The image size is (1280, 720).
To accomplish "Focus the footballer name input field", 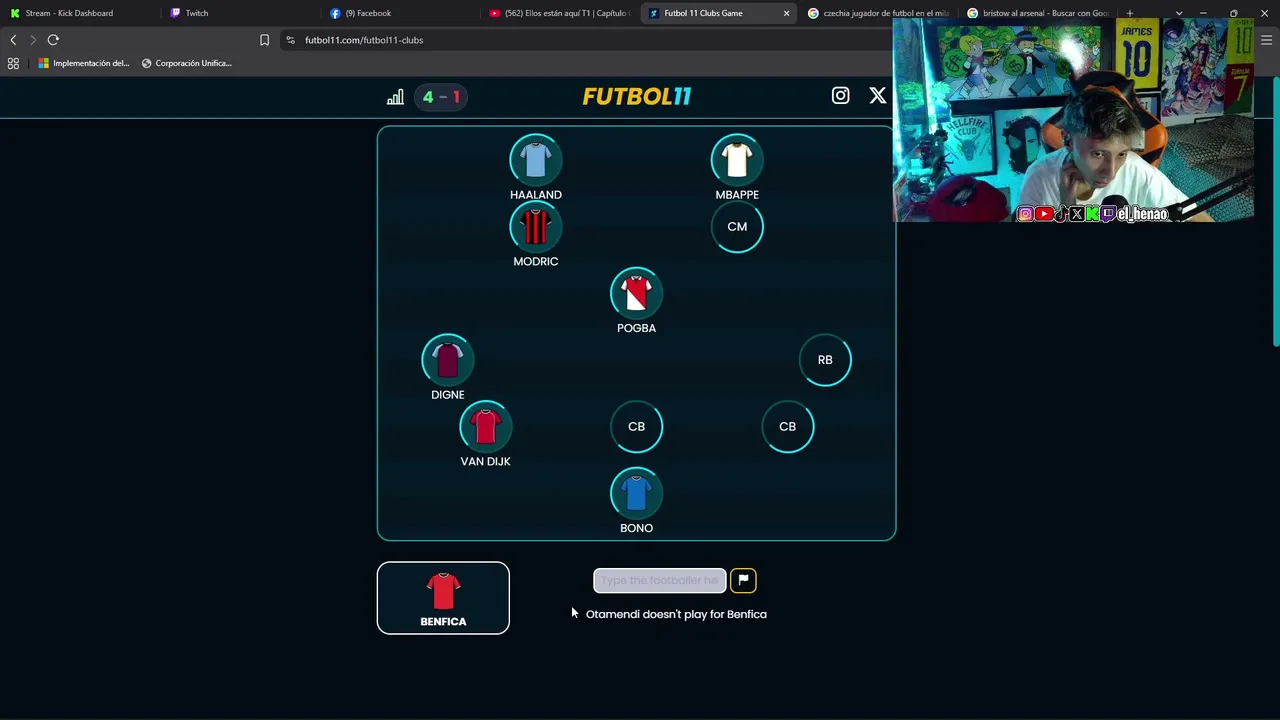I will (x=660, y=580).
